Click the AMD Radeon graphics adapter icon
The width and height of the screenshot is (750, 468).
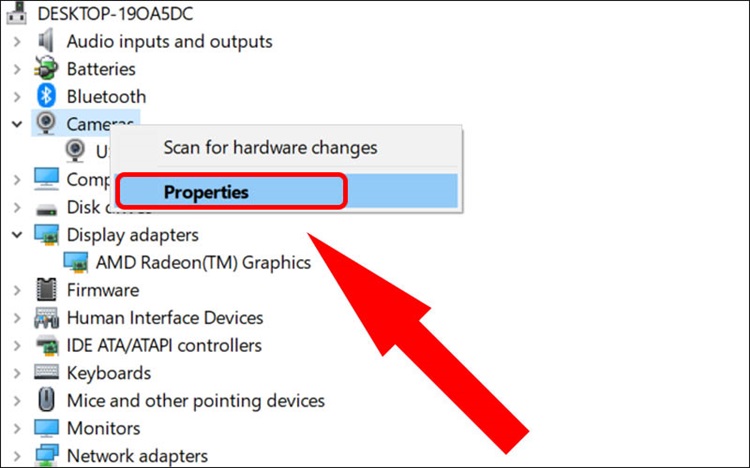coord(76,262)
